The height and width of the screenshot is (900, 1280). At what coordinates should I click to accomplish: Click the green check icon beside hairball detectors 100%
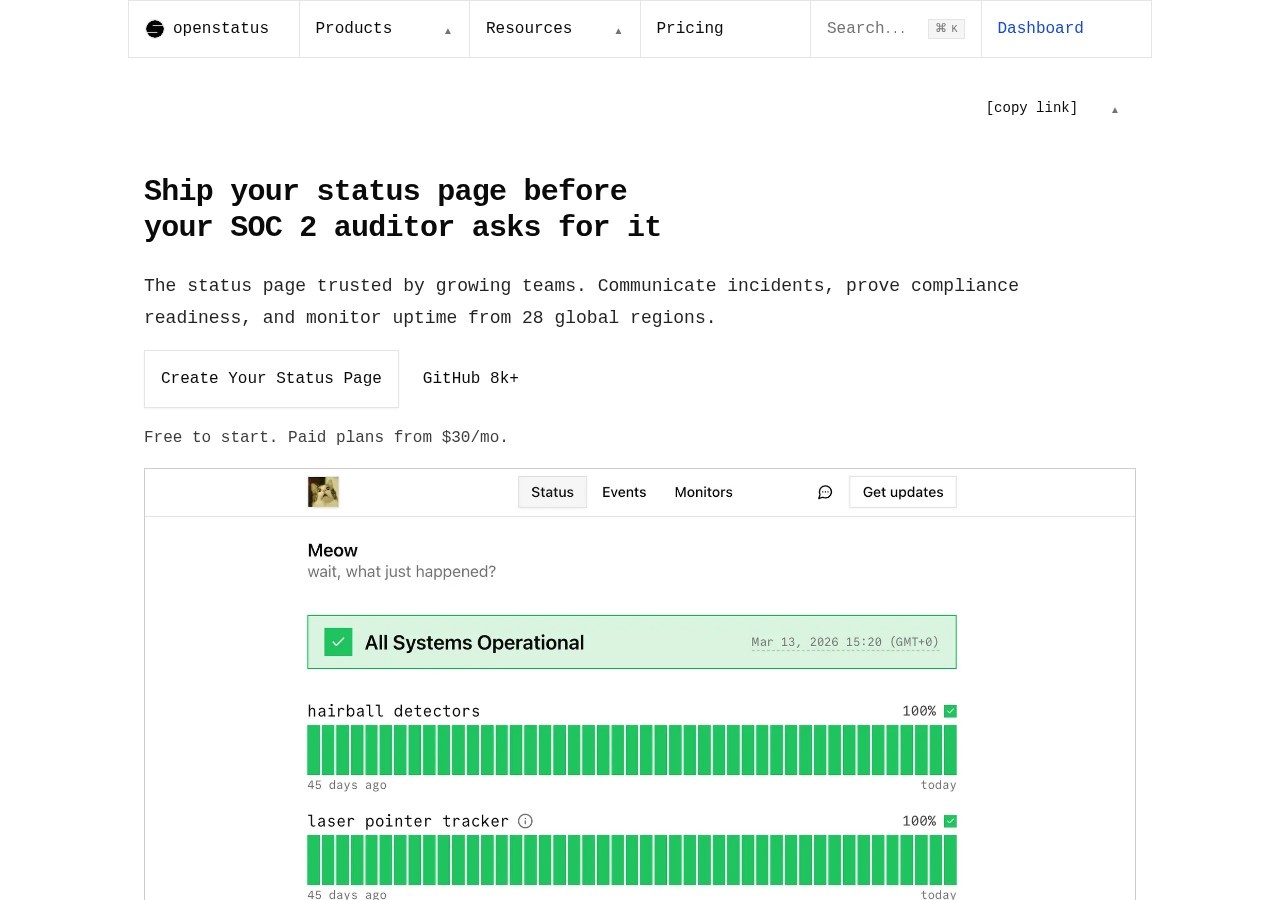click(950, 711)
